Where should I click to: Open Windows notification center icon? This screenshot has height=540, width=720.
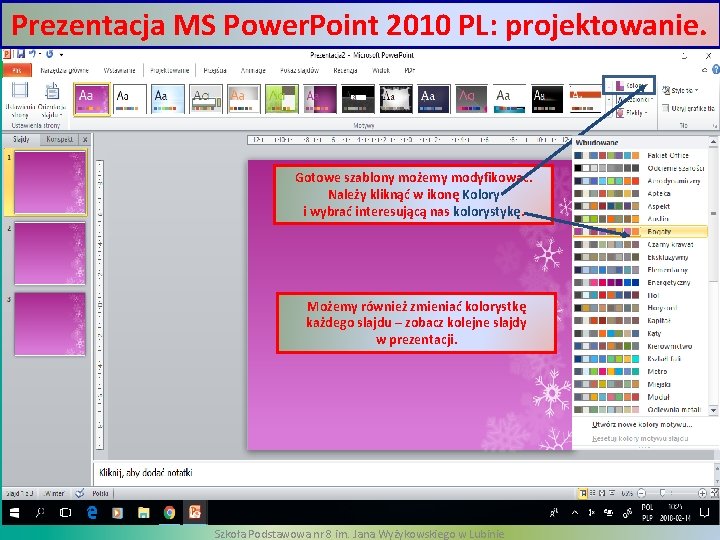point(704,512)
